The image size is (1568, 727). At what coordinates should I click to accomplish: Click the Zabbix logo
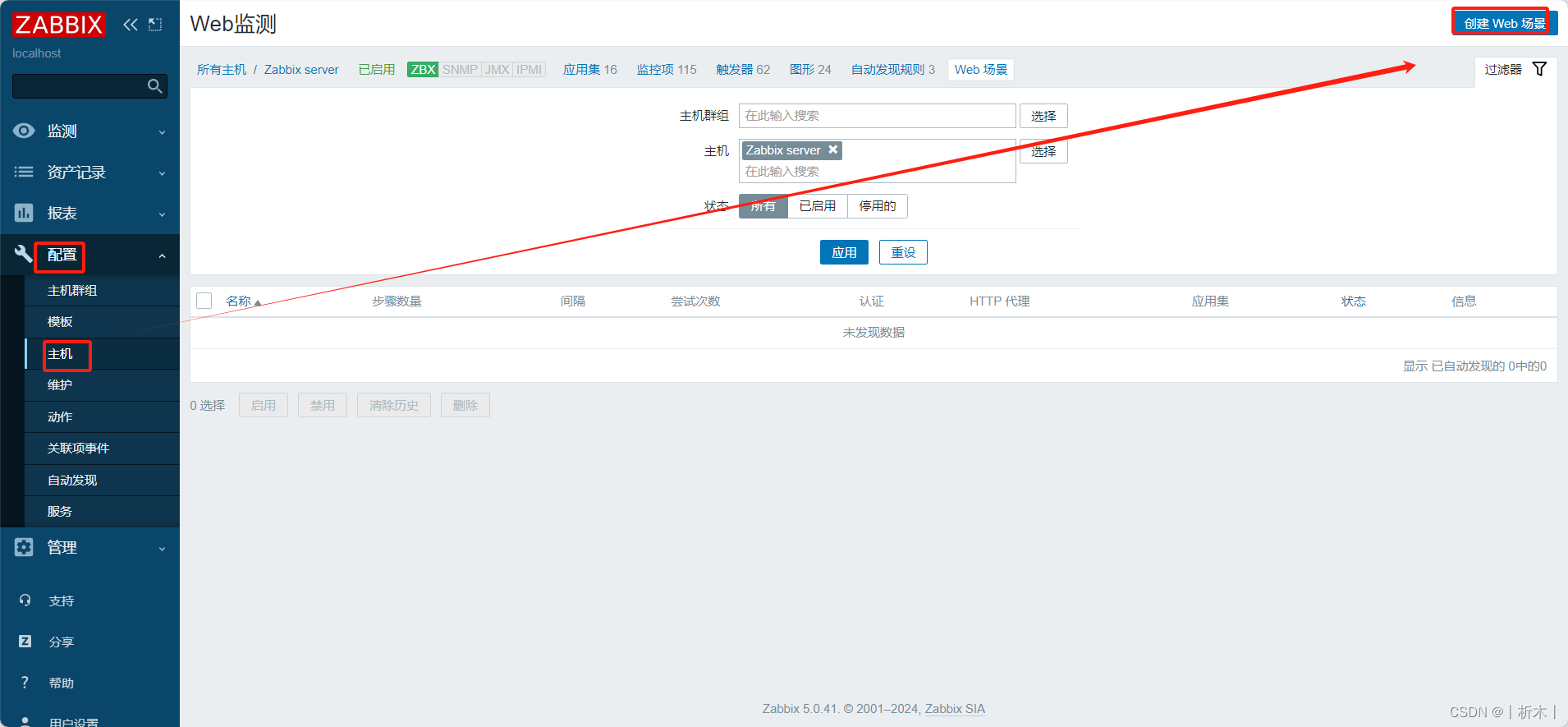[x=59, y=25]
